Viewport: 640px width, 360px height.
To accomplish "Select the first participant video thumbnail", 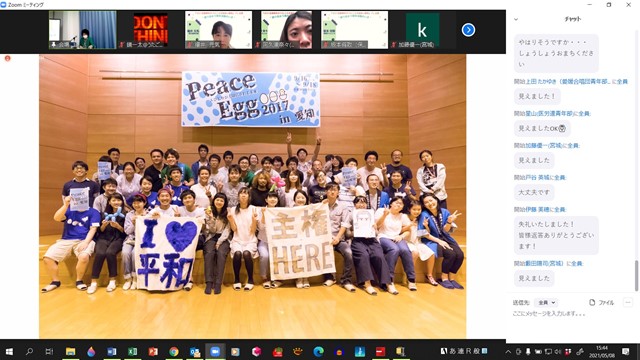I will (x=83, y=30).
